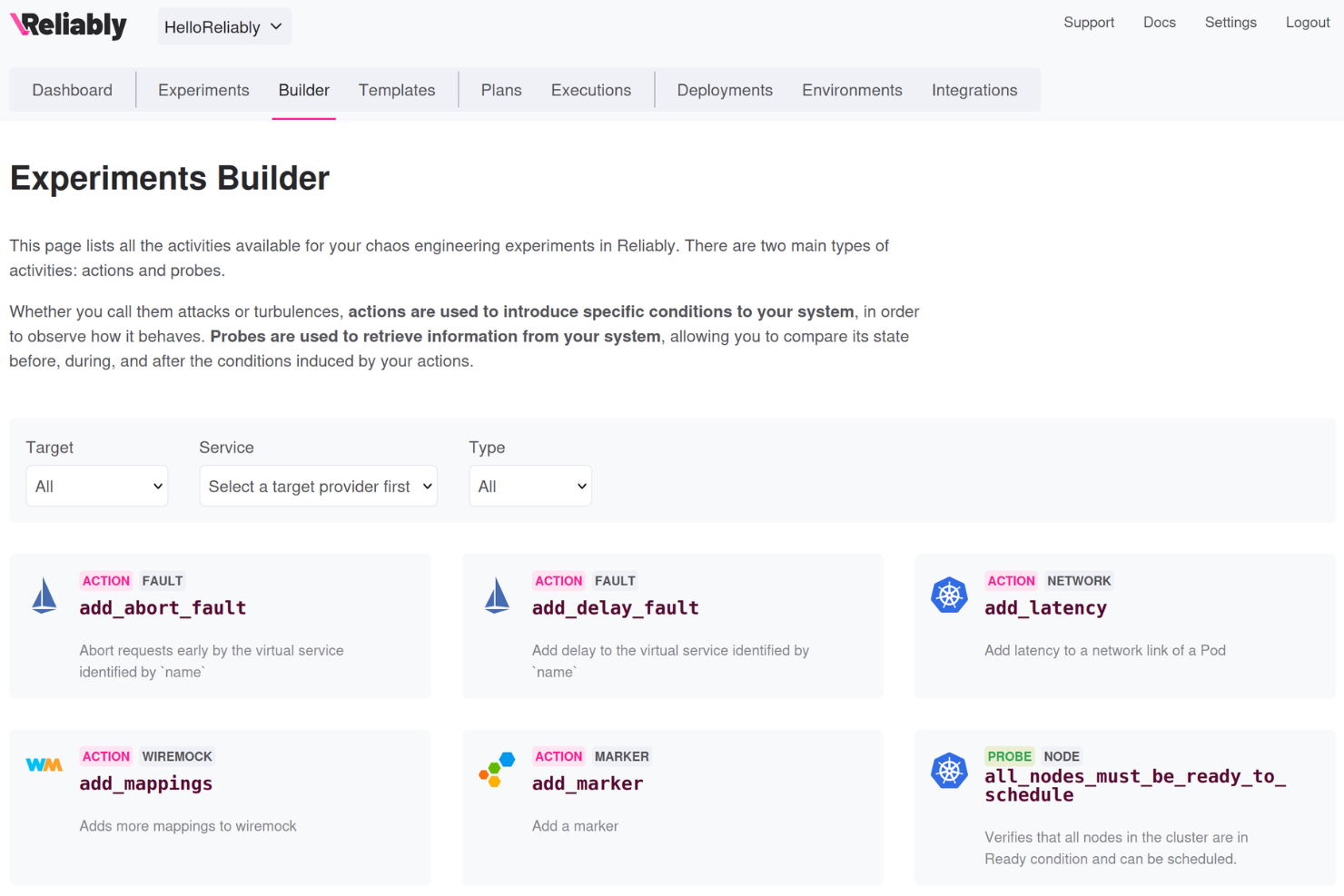Click the ACTION tag on add_delay_fault
This screenshot has width=1344, height=896.
tap(558, 581)
